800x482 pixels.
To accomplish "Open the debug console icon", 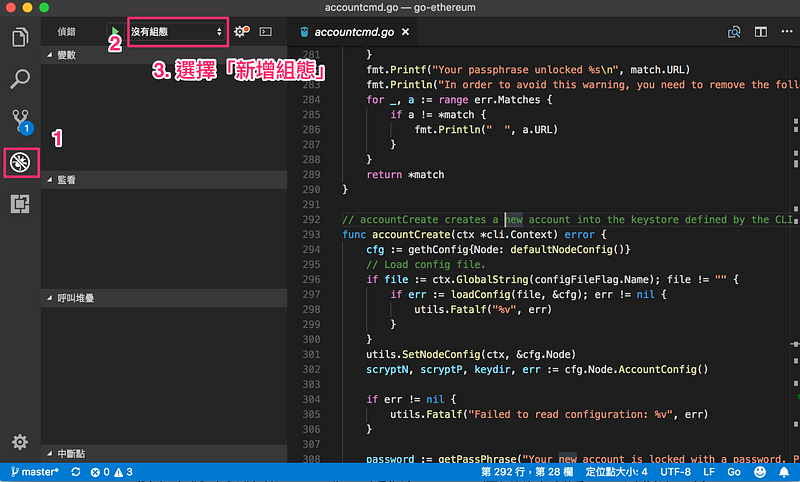I will click(x=266, y=32).
